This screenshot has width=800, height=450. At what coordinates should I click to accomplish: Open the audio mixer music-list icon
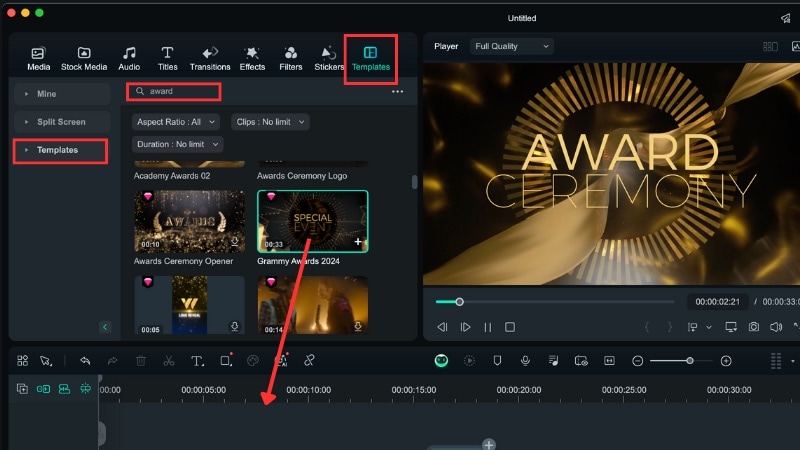tap(553, 361)
